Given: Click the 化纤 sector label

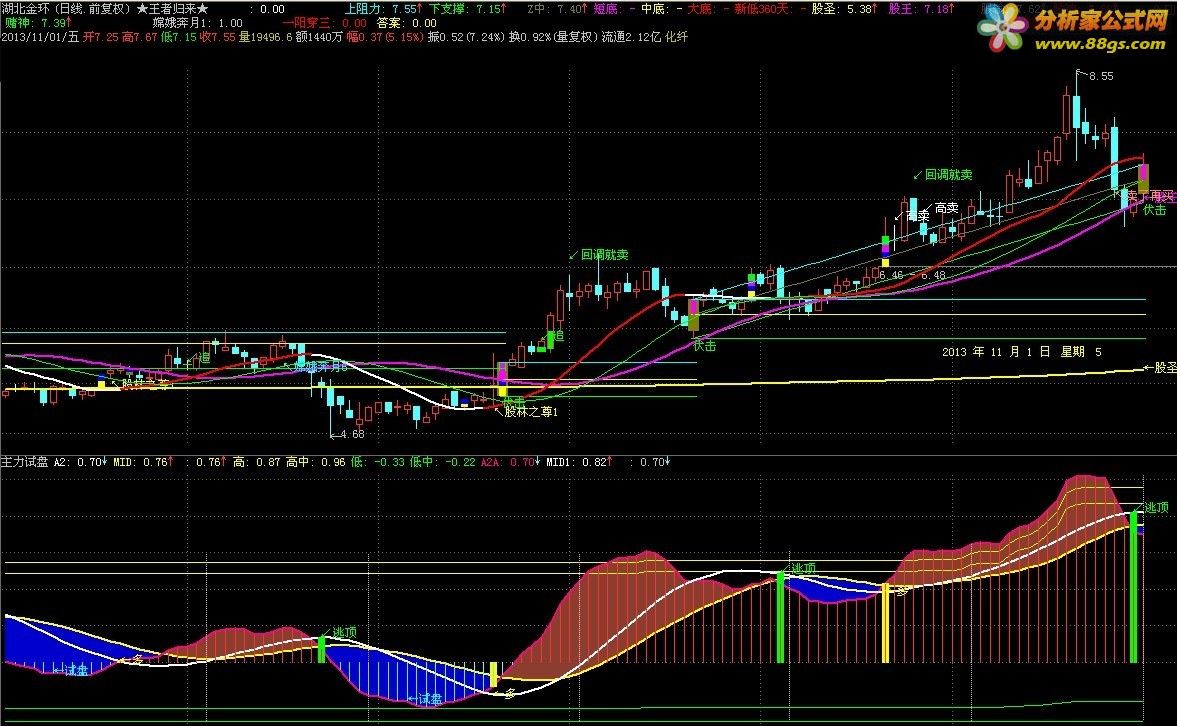Looking at the screenshot, I should tap(676, 37).
